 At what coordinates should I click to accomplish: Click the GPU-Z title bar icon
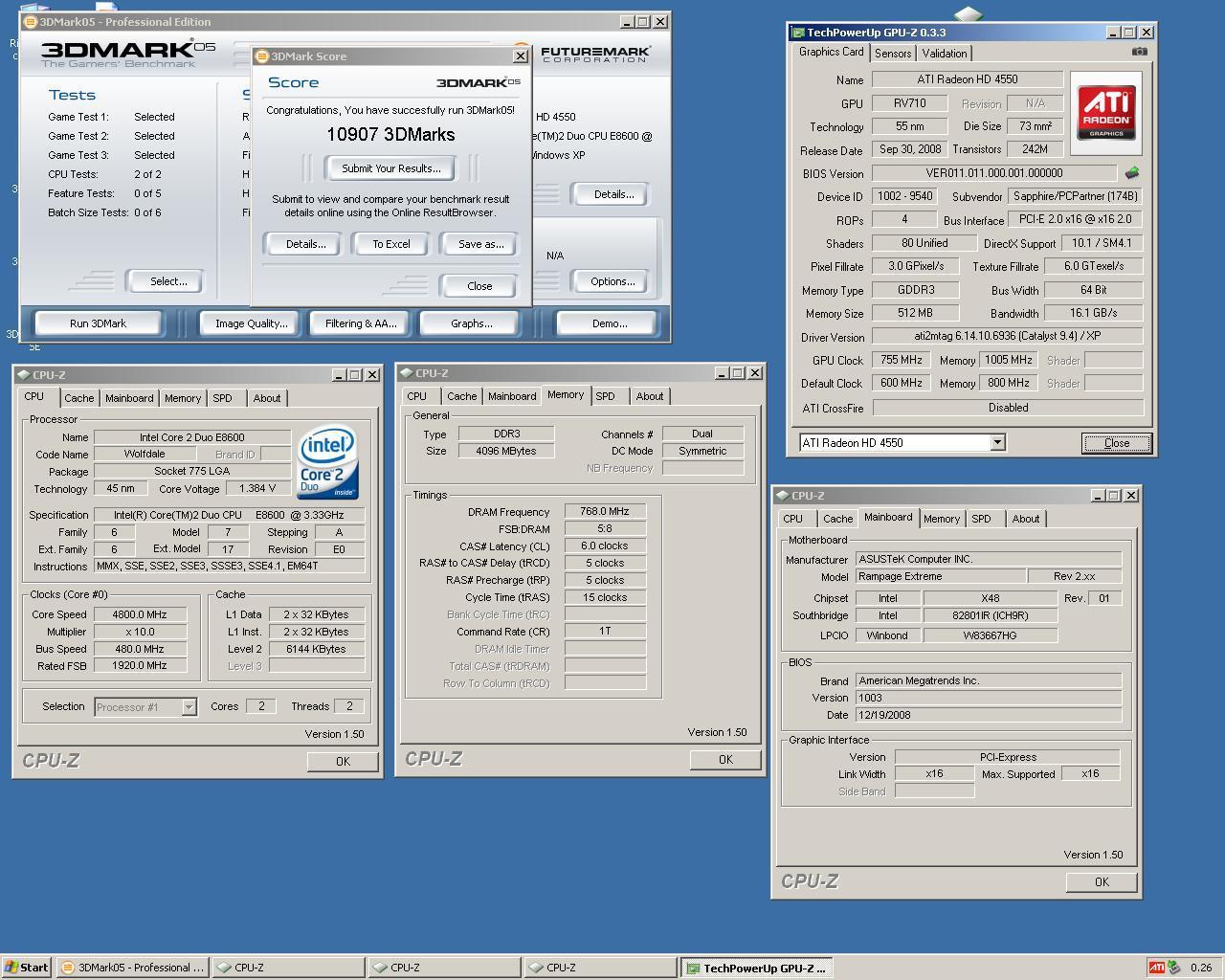click(x=798, y=33)
